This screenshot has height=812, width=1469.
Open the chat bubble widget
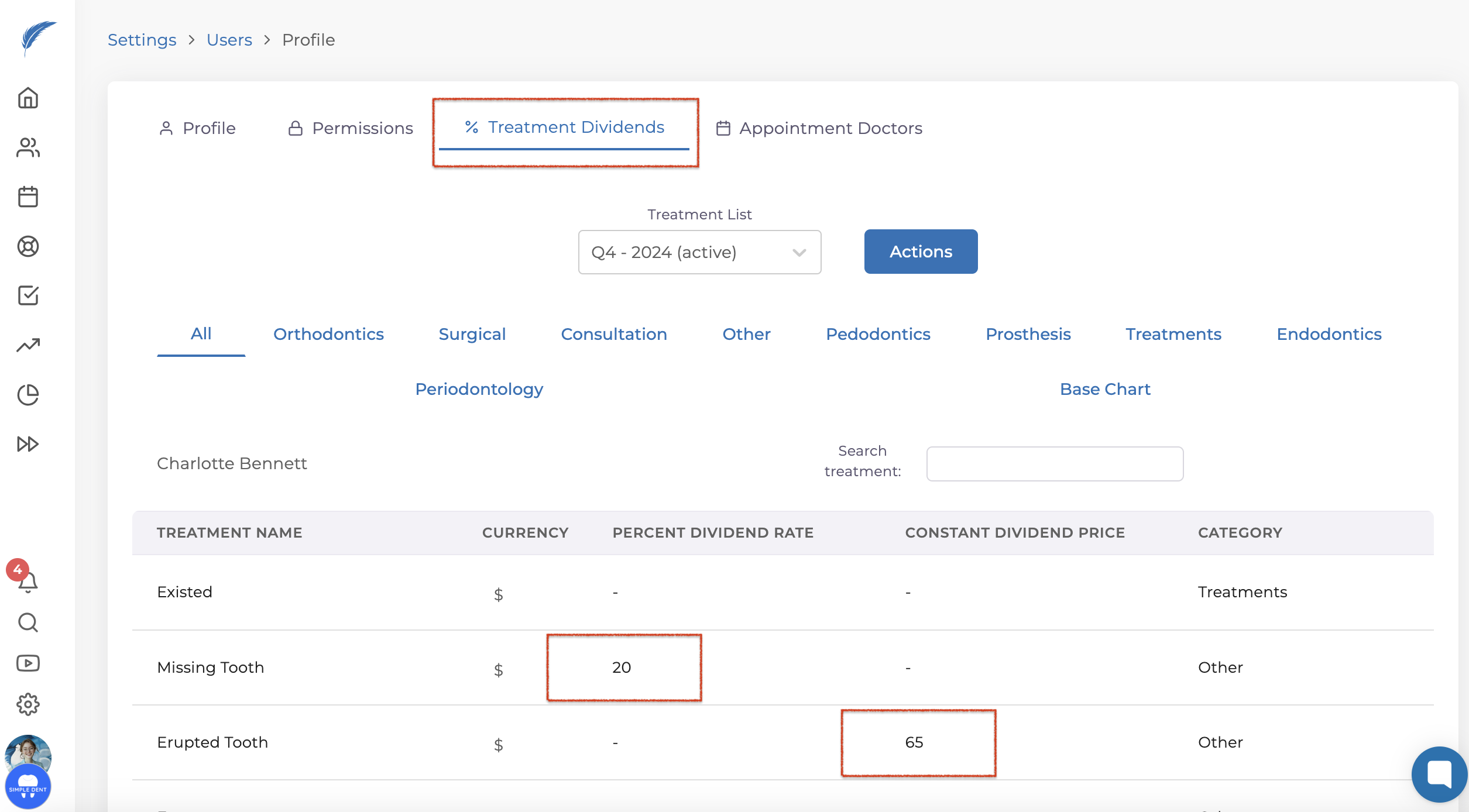[x=1439, y=774]
